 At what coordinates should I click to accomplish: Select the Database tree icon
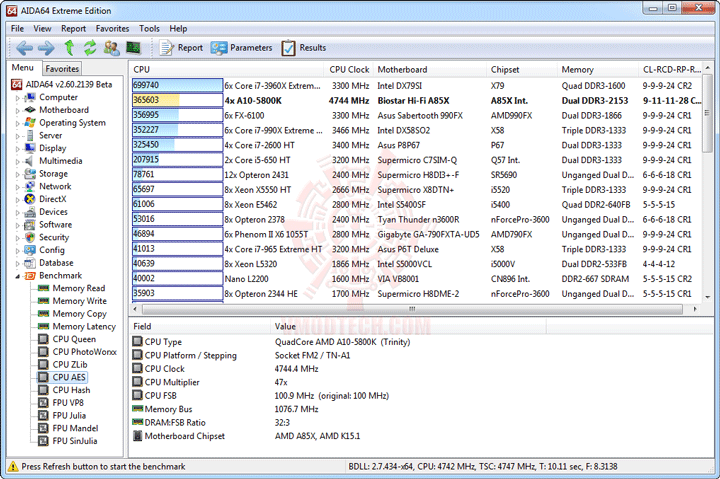30,263
